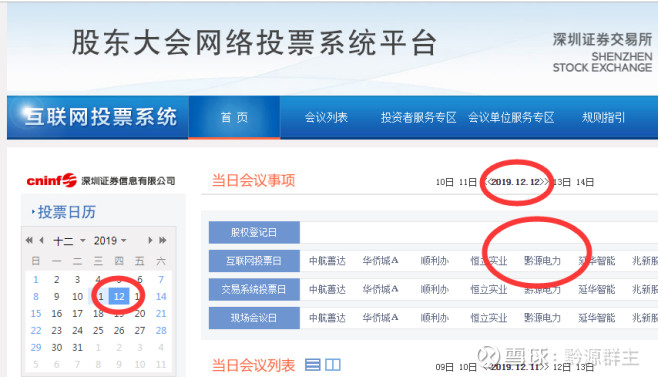Open the 规则指引 tab
Viewport: 659px width, 377px height.
(603, 117)
